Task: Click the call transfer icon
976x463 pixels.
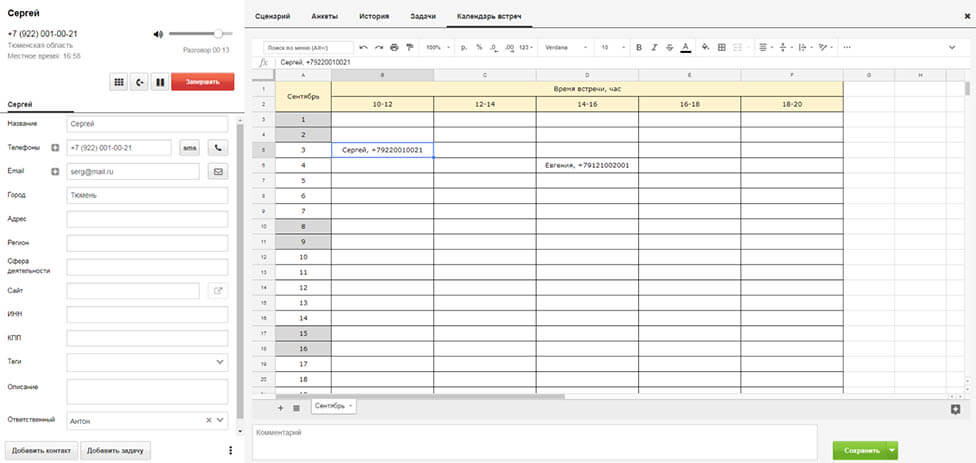Action: click(139, 83)
